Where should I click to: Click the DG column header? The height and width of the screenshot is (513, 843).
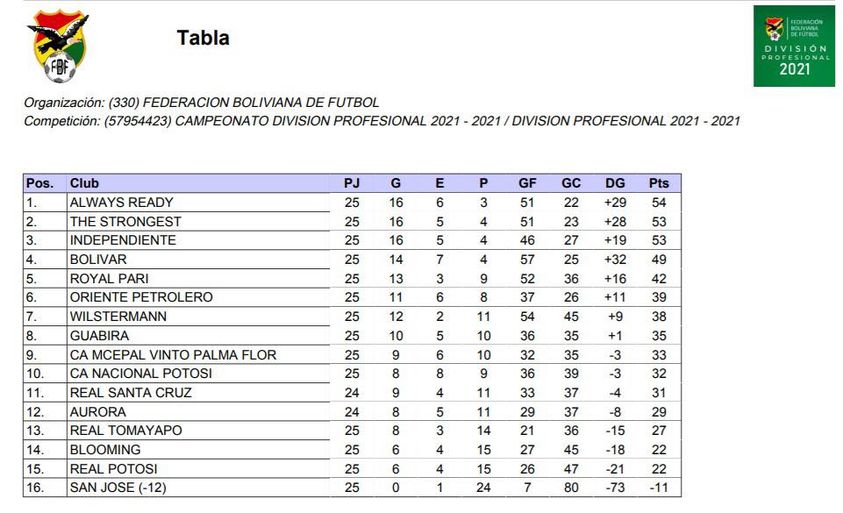[615, 183]
